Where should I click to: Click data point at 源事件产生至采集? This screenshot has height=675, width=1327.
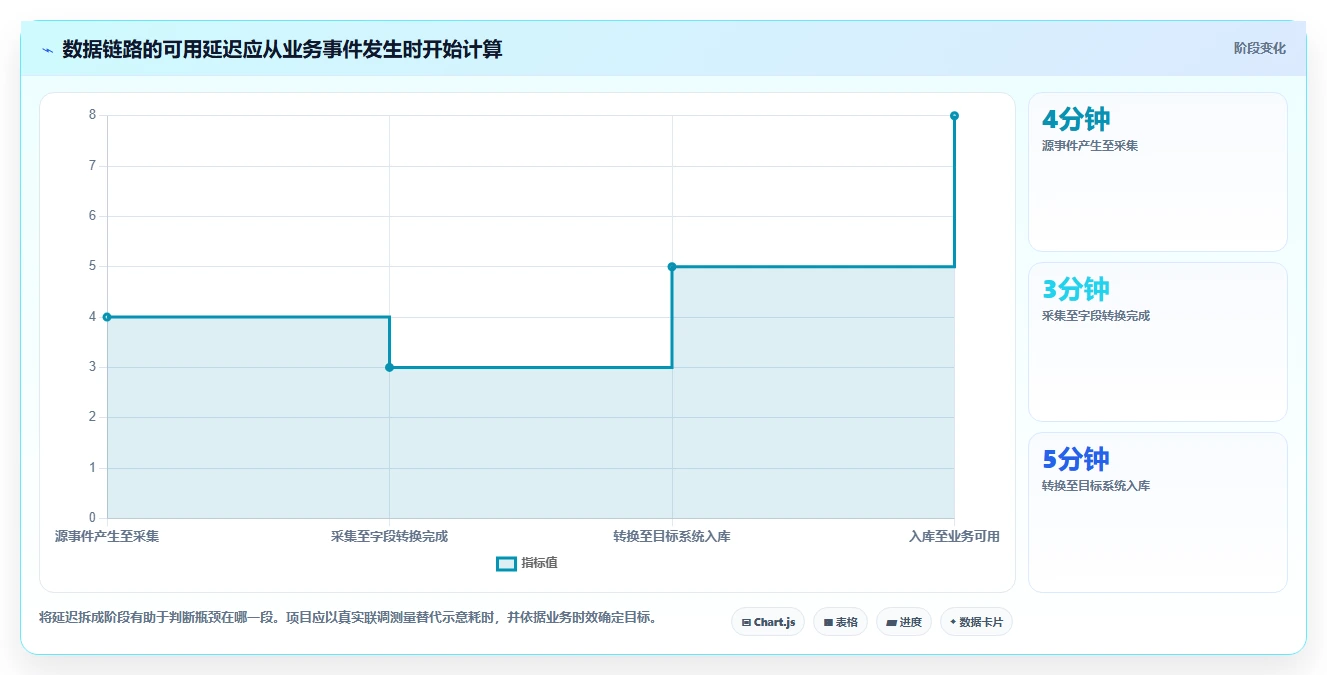107,317
